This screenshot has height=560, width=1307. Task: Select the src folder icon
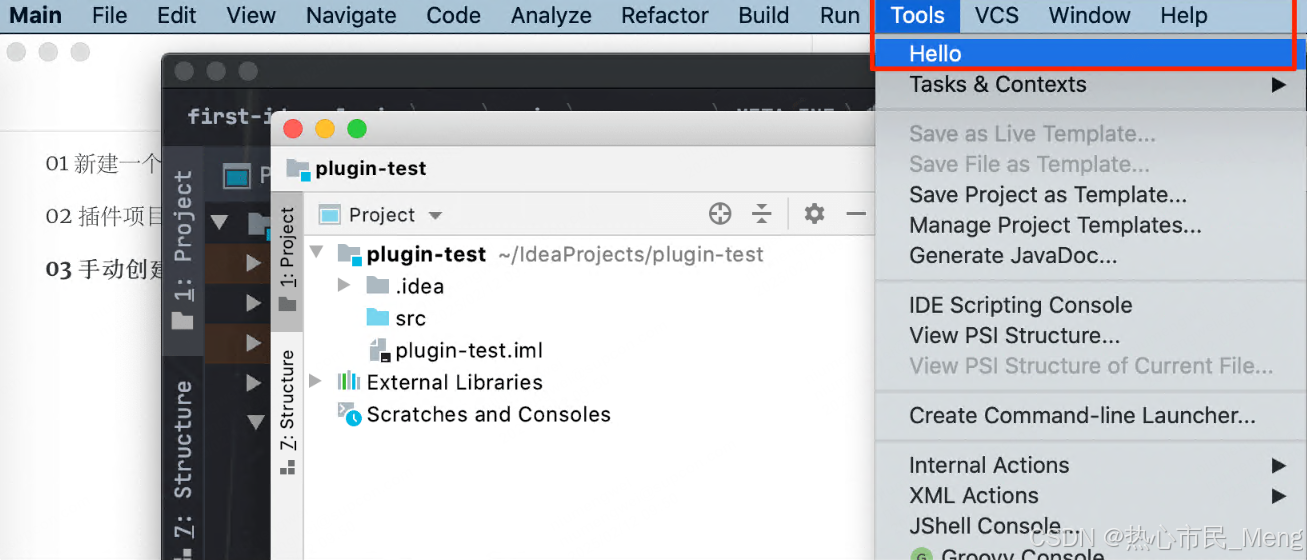click(x=377, y=318)
